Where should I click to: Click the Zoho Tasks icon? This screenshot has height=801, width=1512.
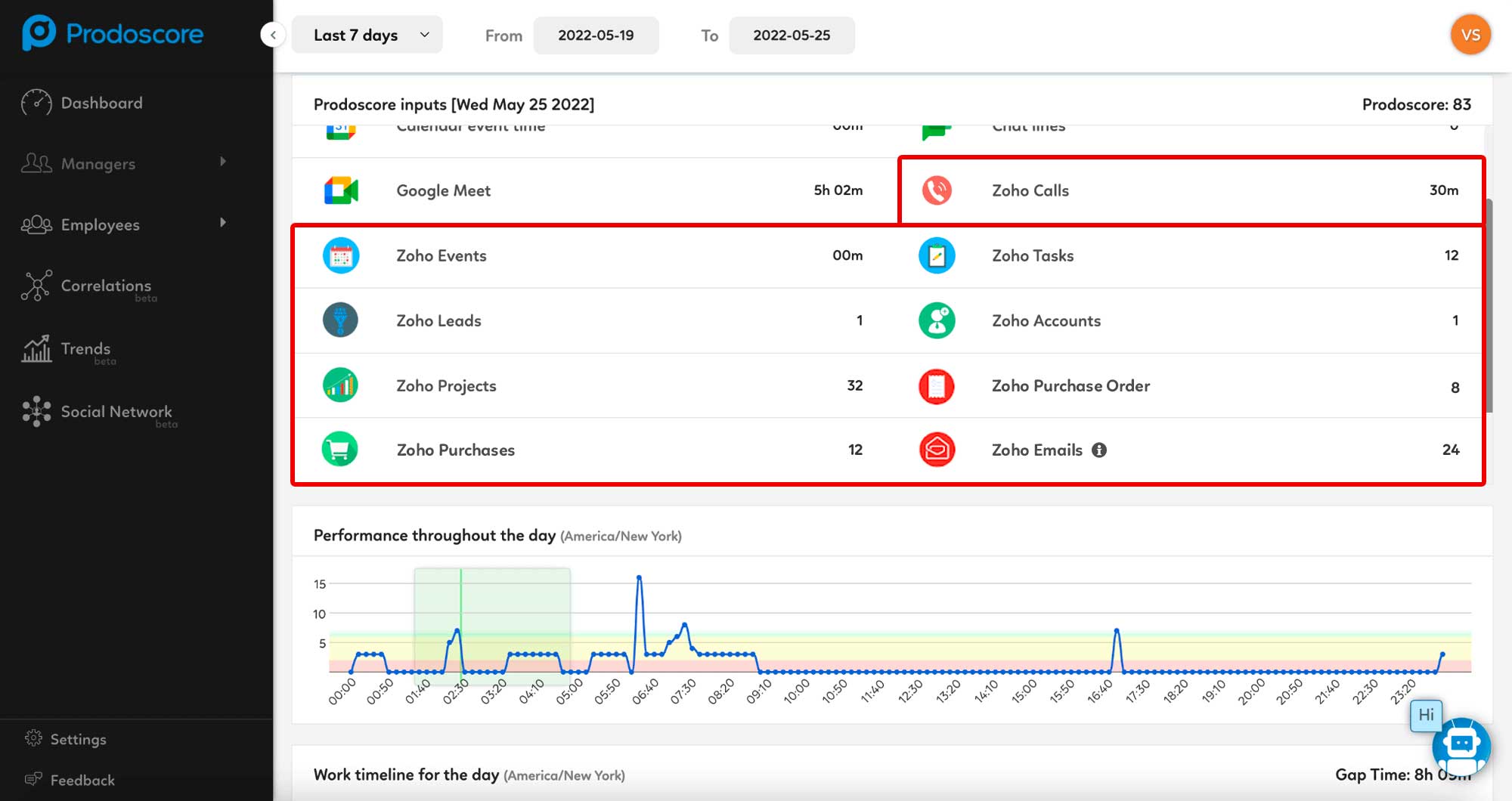(937, 255)
